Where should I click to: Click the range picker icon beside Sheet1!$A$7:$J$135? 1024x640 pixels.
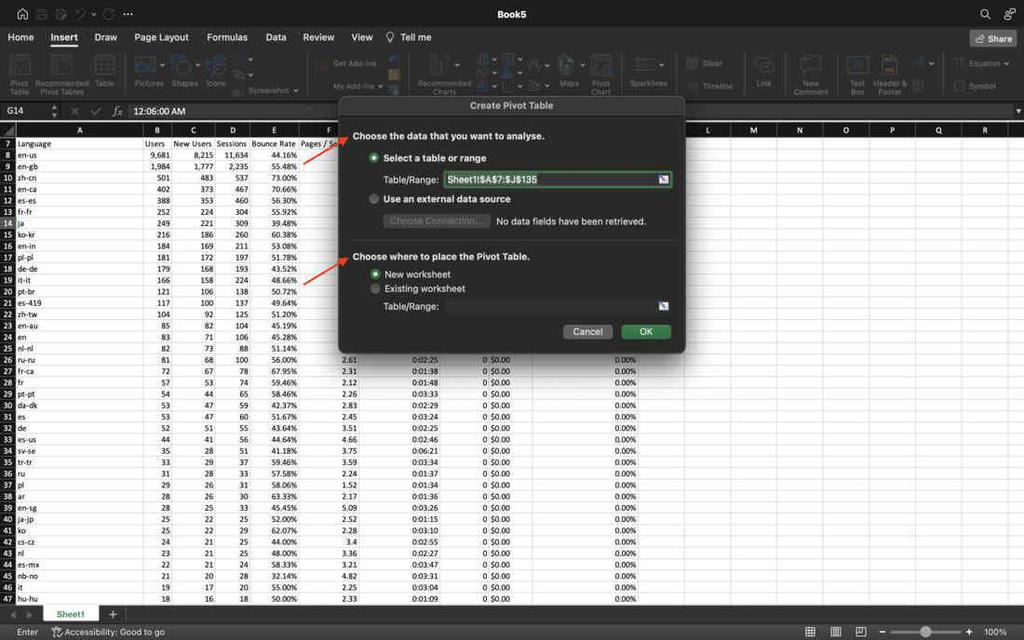click(662, 179)
